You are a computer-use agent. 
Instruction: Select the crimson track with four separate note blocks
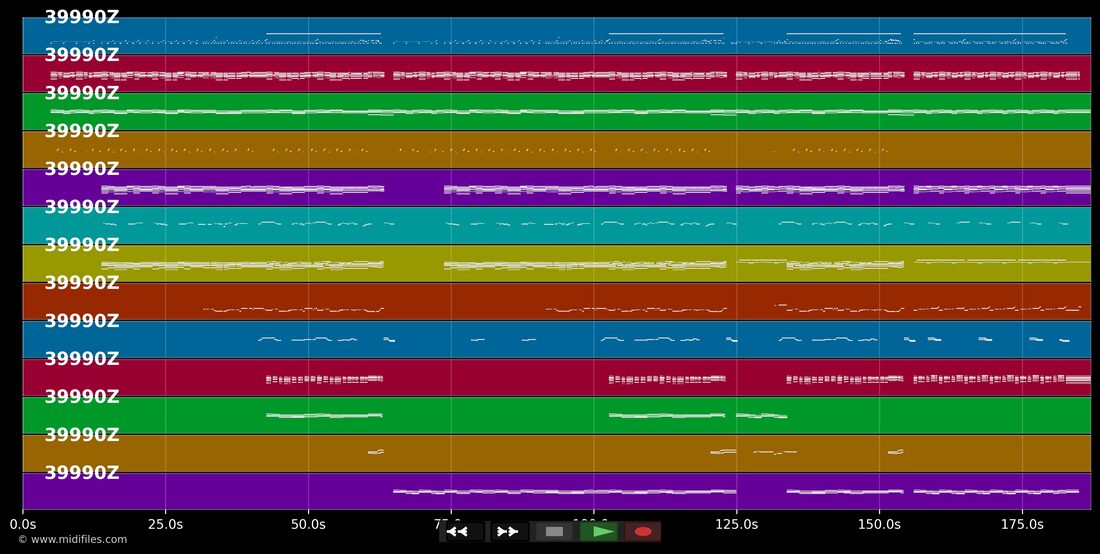click(x=556, y=377)
